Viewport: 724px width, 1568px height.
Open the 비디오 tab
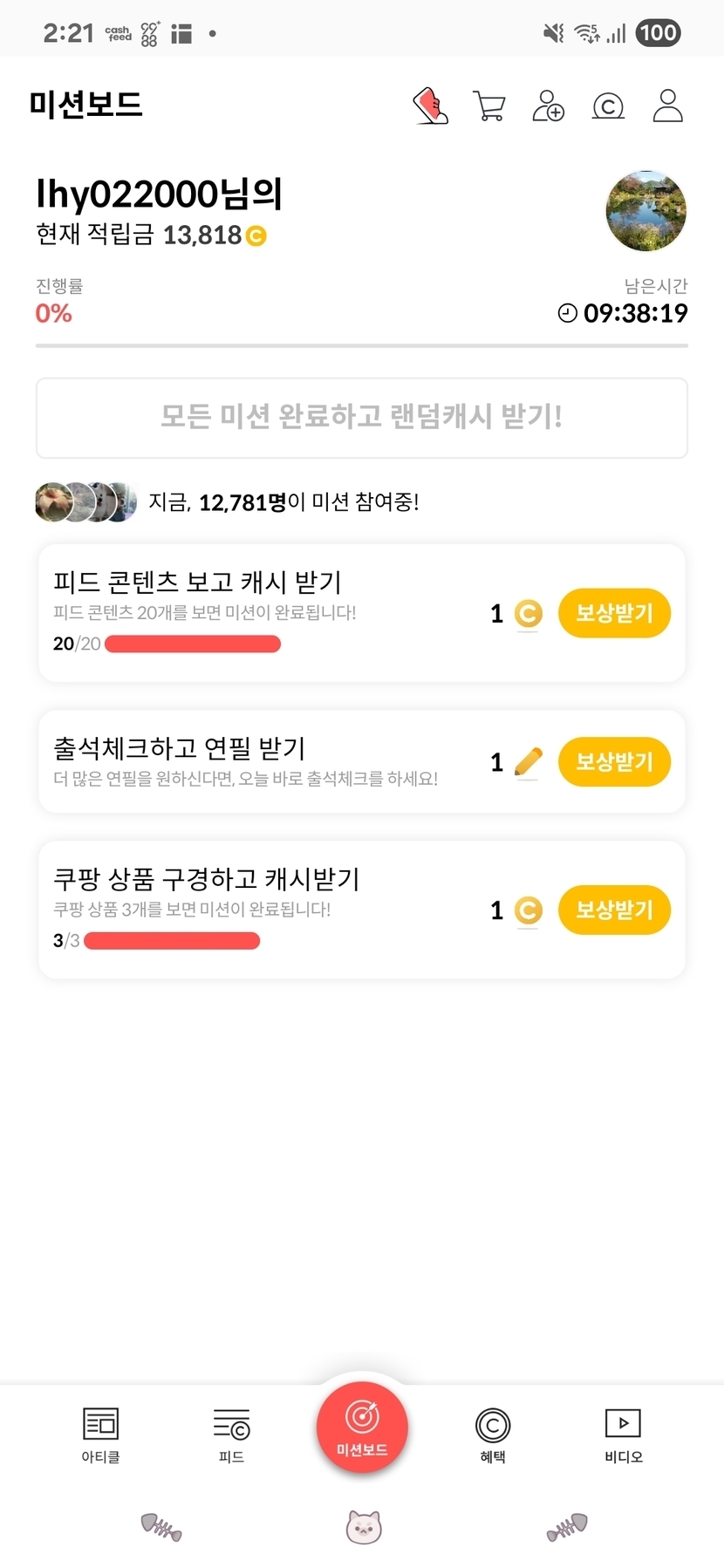point(623,1435)
